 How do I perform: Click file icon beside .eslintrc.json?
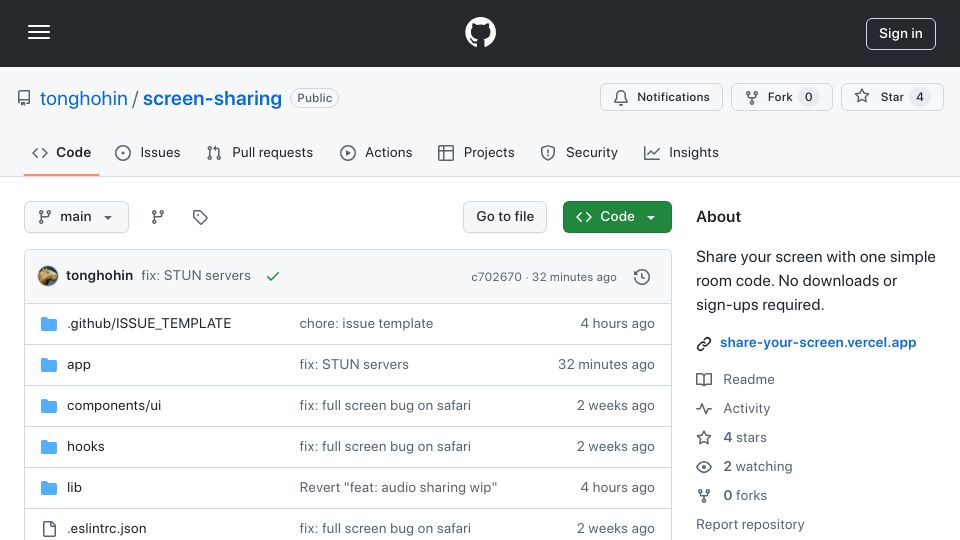pos(49,529)
